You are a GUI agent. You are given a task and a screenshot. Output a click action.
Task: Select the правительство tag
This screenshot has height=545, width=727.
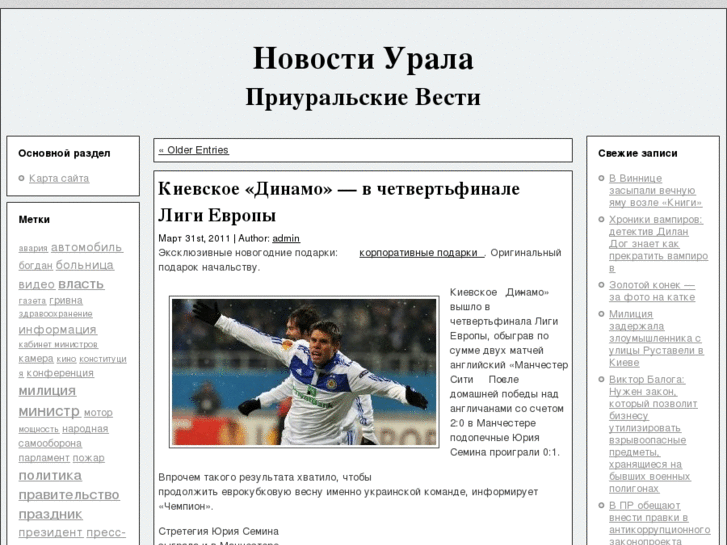coord(69,494)
